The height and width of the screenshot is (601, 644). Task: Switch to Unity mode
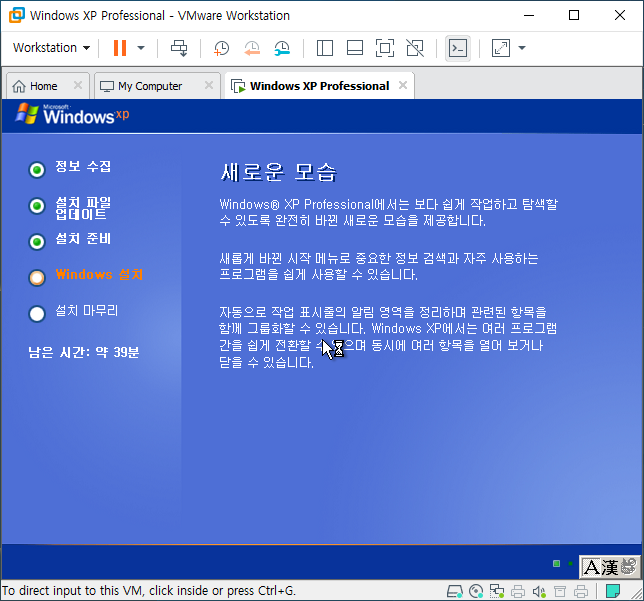click(415, 48)
